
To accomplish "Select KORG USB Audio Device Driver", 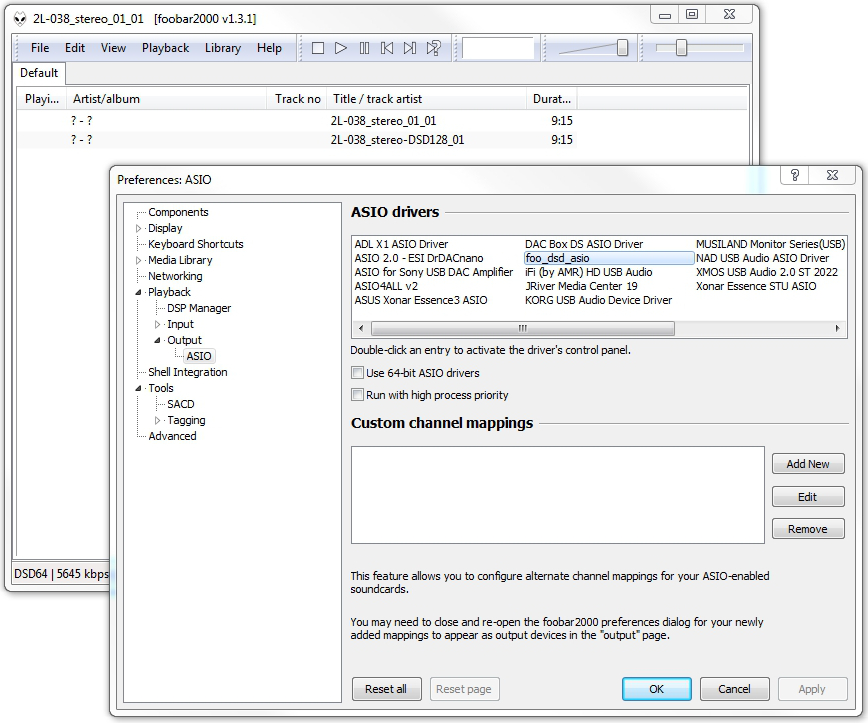I will tap(598, 300).
